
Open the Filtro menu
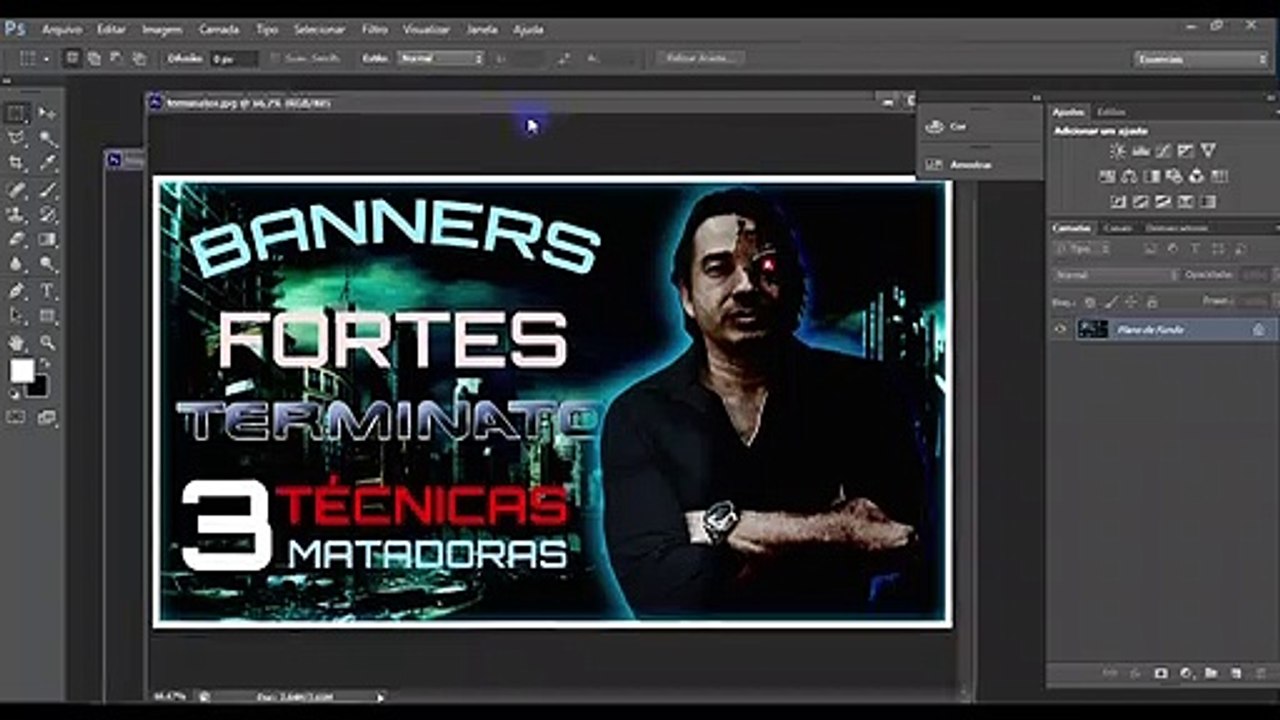coord(374,29)
